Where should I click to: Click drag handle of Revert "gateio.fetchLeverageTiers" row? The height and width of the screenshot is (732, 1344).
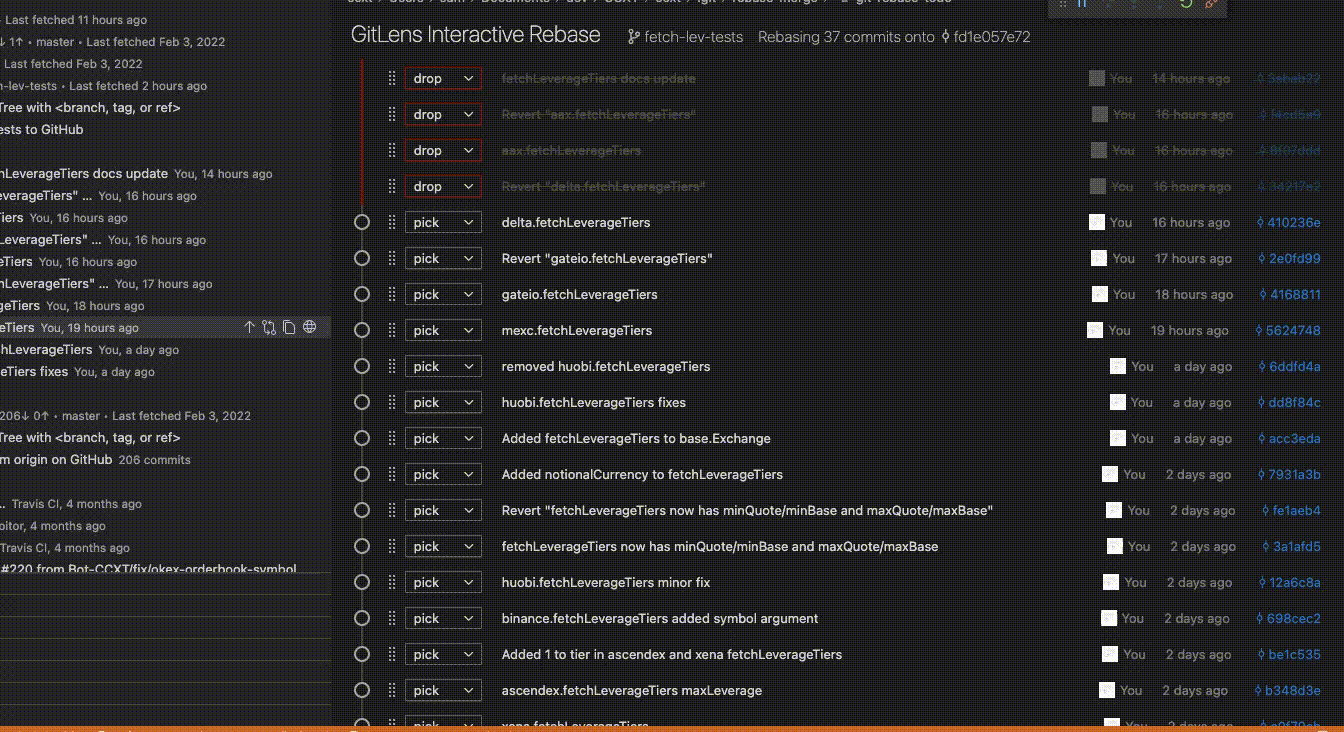coord(392,258)
